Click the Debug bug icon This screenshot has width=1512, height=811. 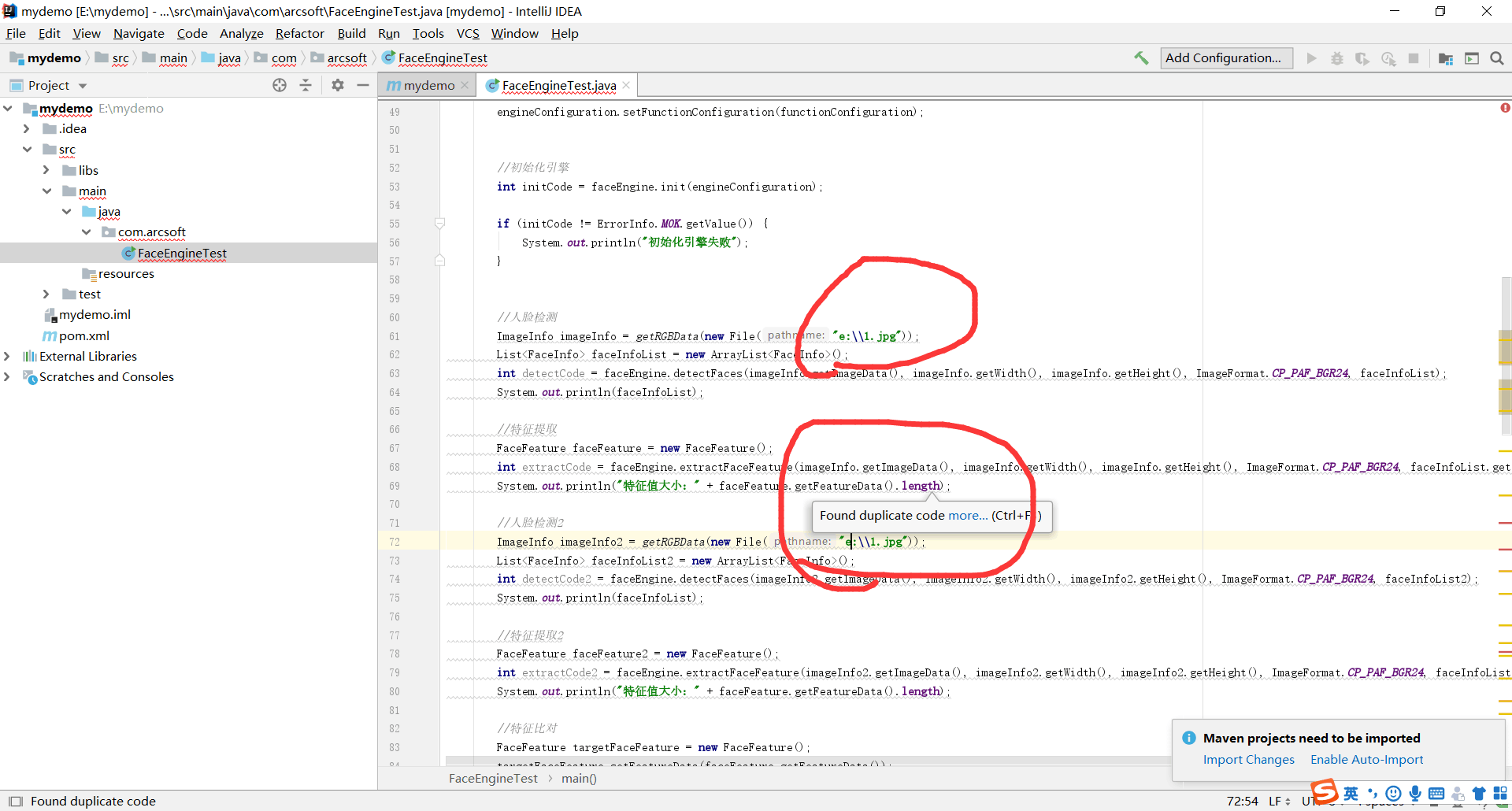pyautogui.click(x=1337, y=58)
